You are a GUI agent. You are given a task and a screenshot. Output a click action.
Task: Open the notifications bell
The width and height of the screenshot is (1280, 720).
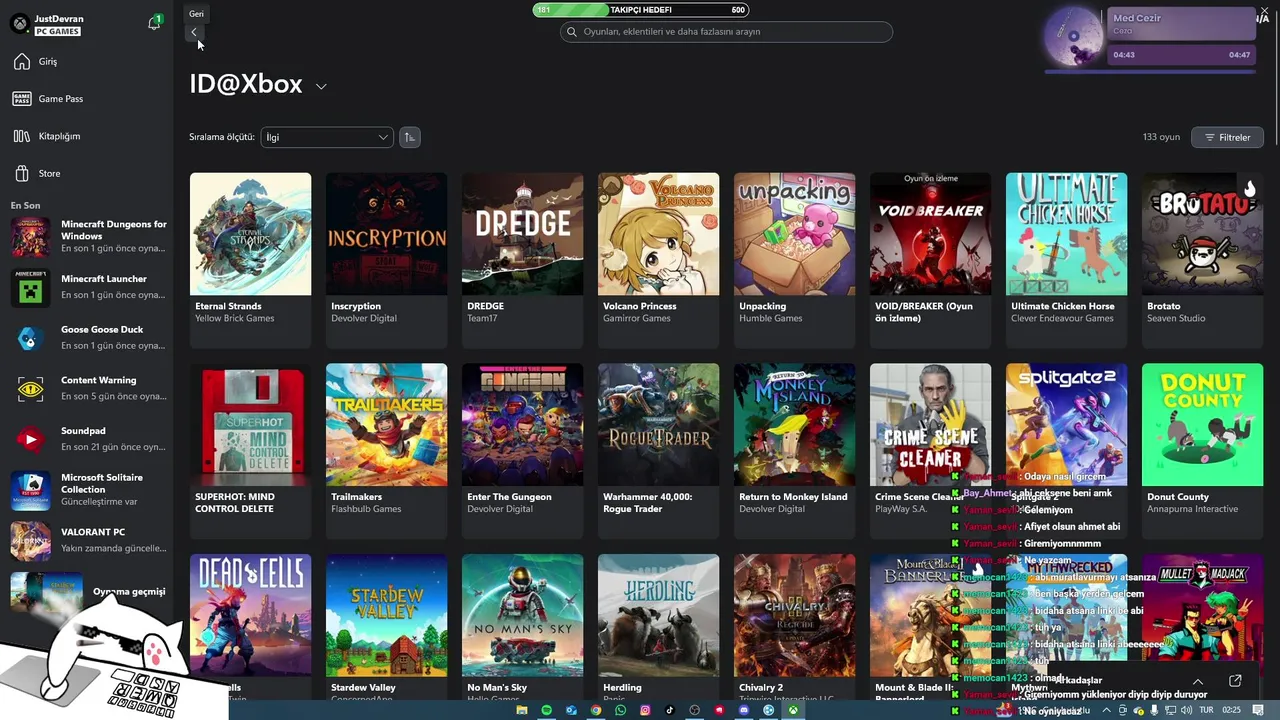(154, 23)
